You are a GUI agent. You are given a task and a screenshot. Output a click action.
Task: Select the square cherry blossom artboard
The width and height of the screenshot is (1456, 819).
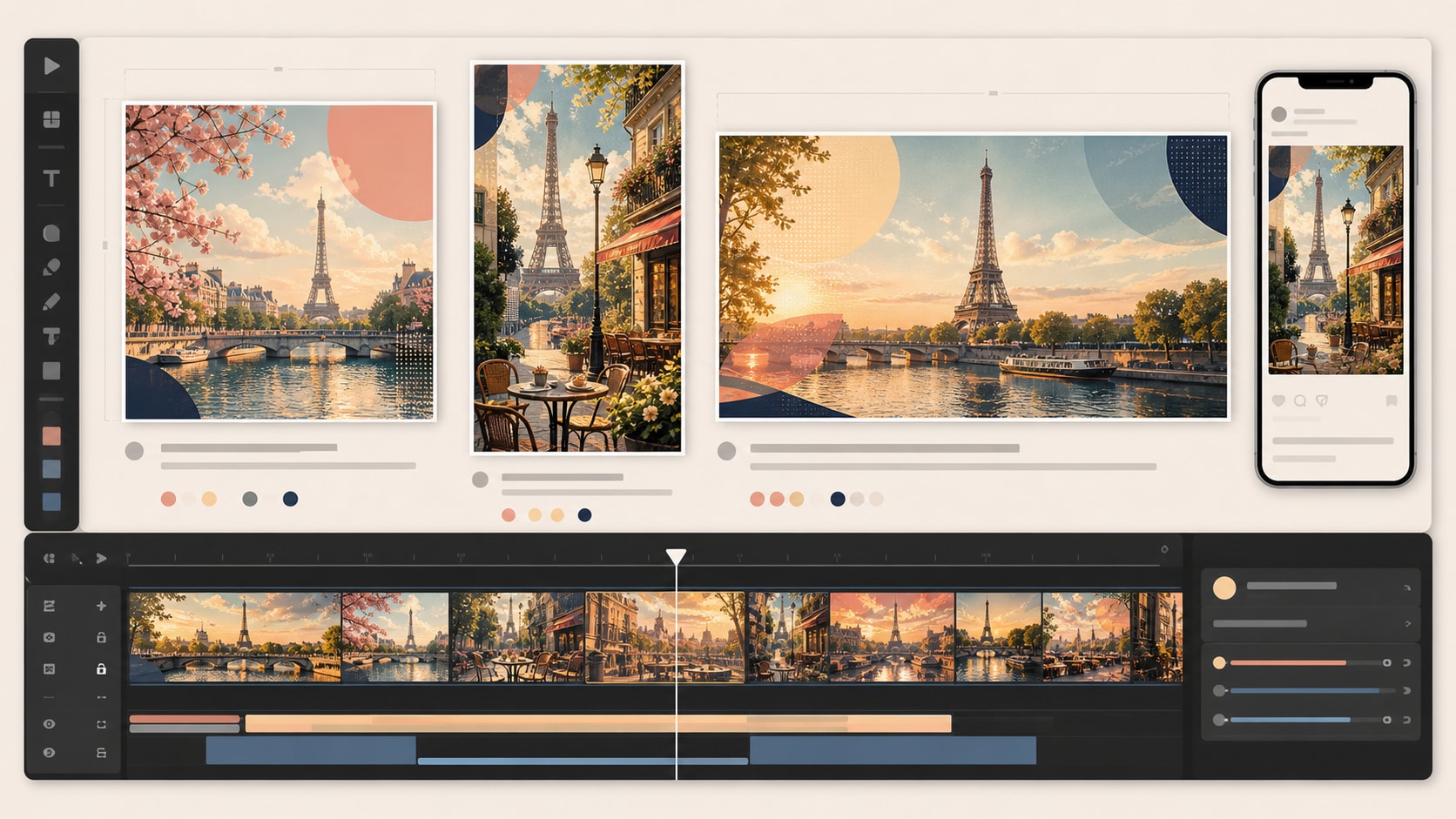click(x=280, y=262)
